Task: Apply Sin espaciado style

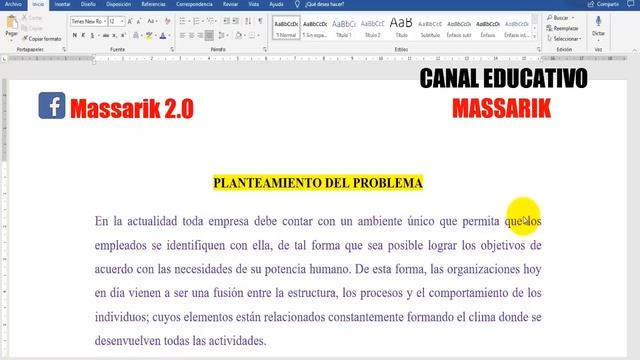Action: 315,28
